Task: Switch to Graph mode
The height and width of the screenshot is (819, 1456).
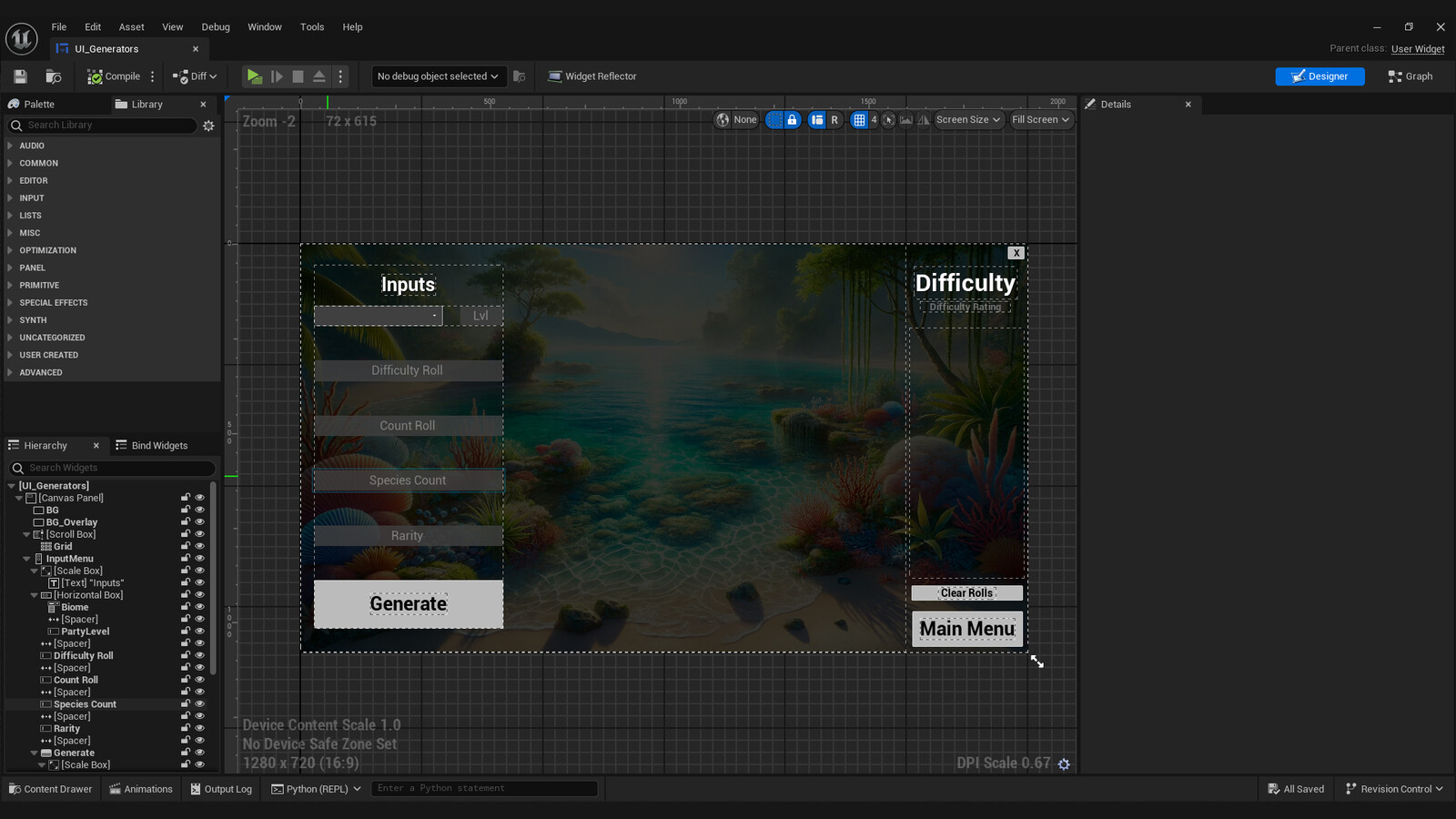Action: coord(1410,76)
